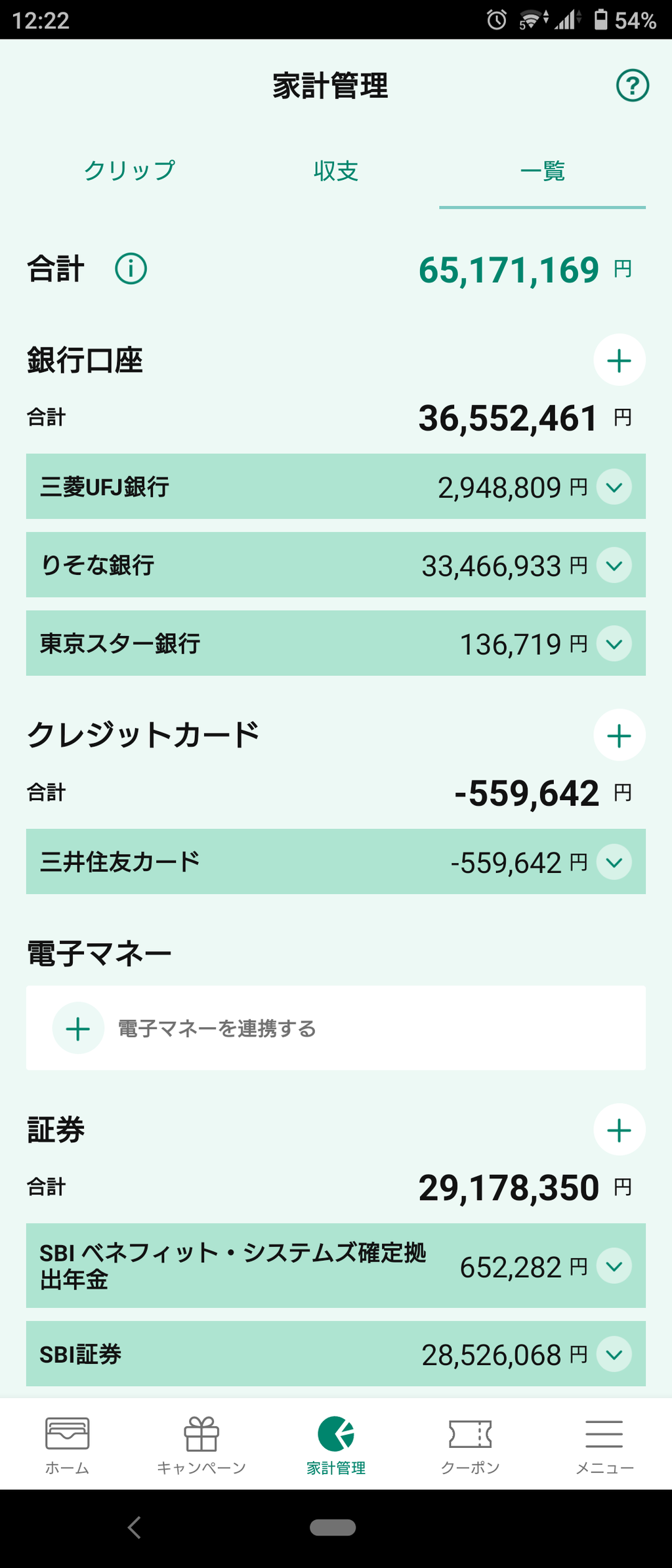This screenshot has width=672, height=1568.
Task: Expand SBI ベネフィット・システムズ確定拠出年金 row
Action: 614,1265
